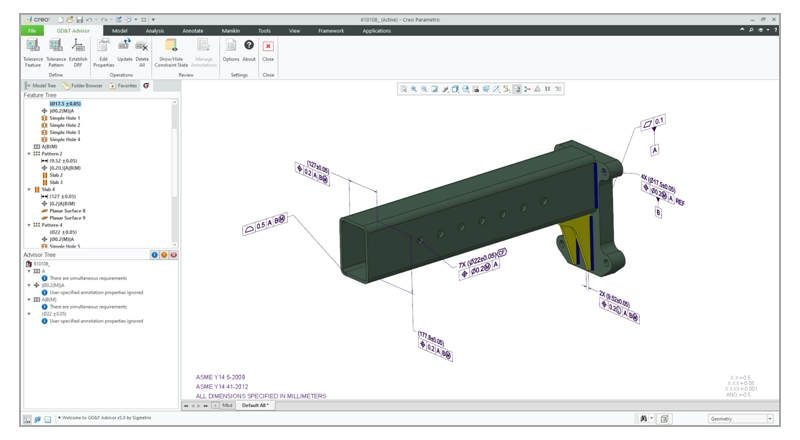Viewport: 800px width, 440px height.
Task: Open the Geometry selection filter dropdown
Action: [x=740, y=419]
